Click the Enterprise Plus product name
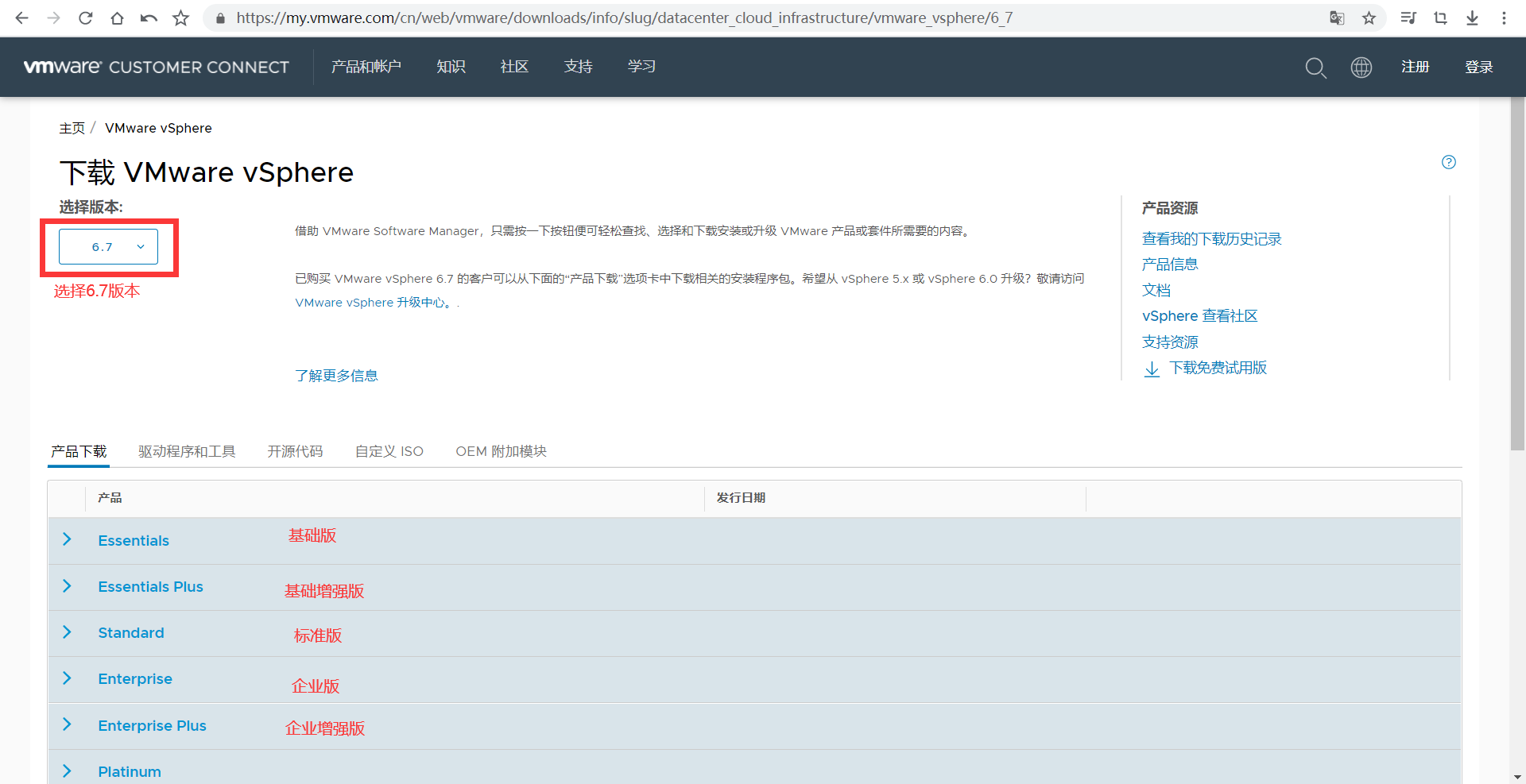Viewport: 1526px width, 784px height. [x=152, y=726]
